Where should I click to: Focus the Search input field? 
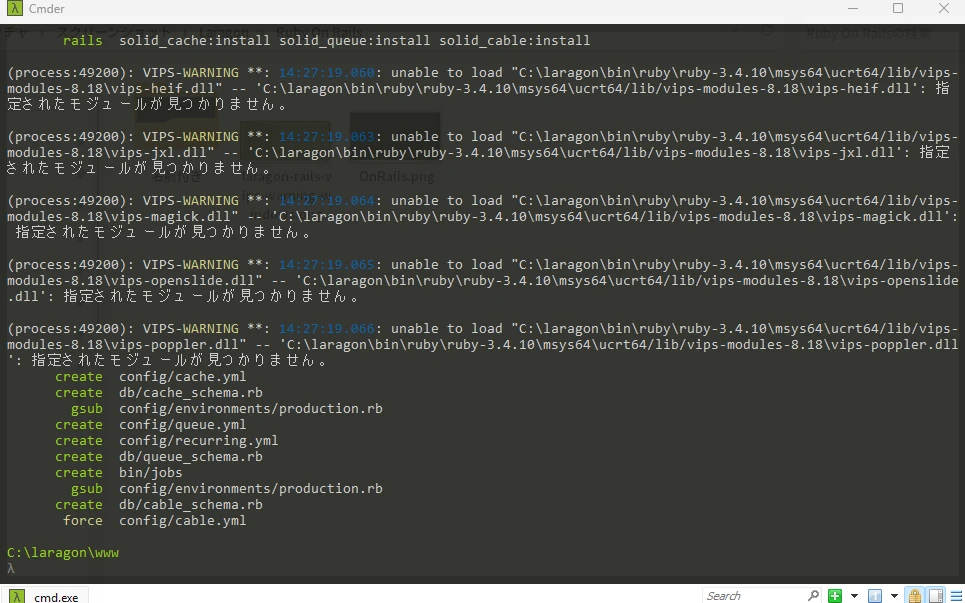tap(755, 596)
